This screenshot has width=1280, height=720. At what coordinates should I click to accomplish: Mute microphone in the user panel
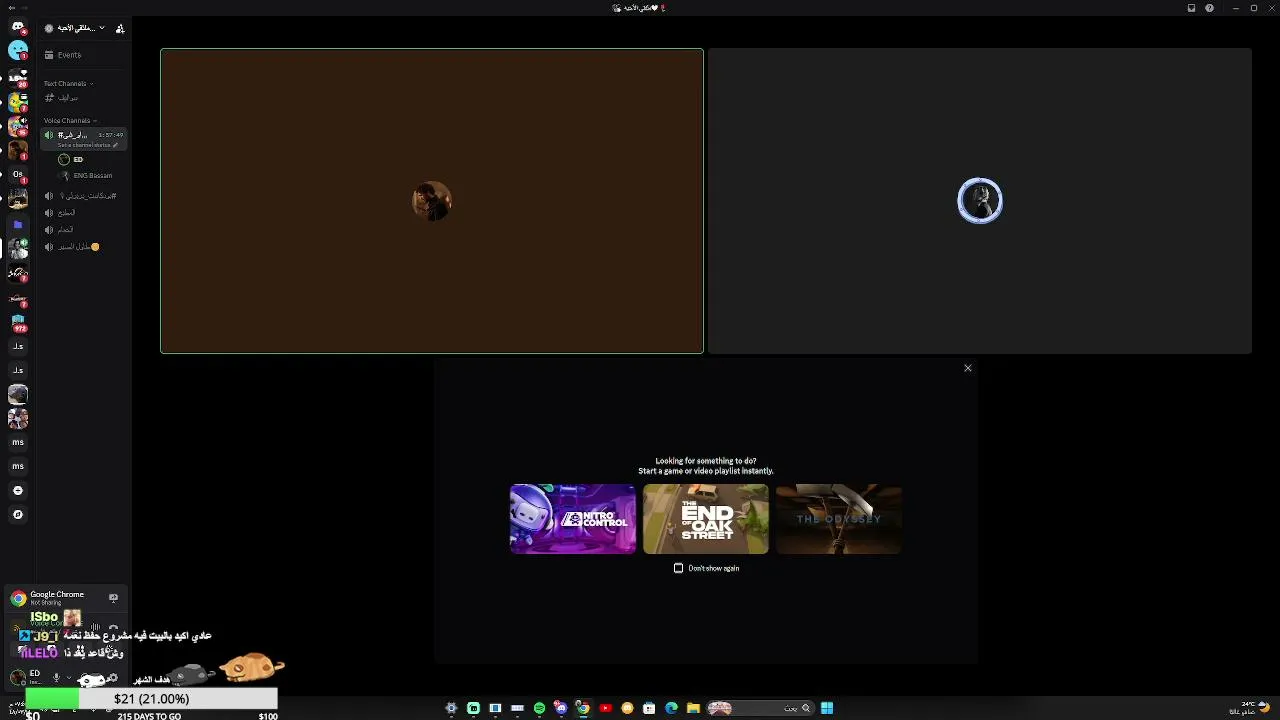[56, 677]
